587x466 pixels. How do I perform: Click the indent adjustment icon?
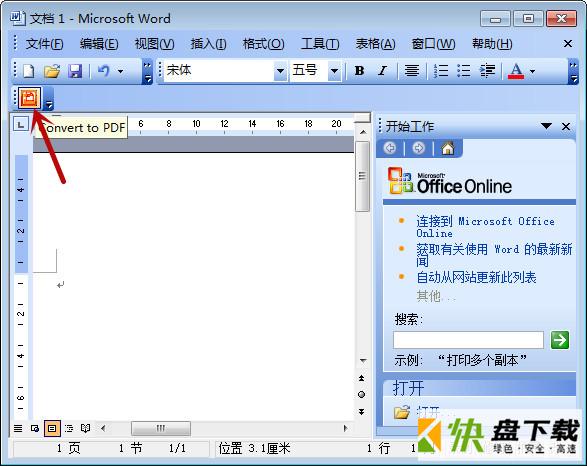[487, 70]
